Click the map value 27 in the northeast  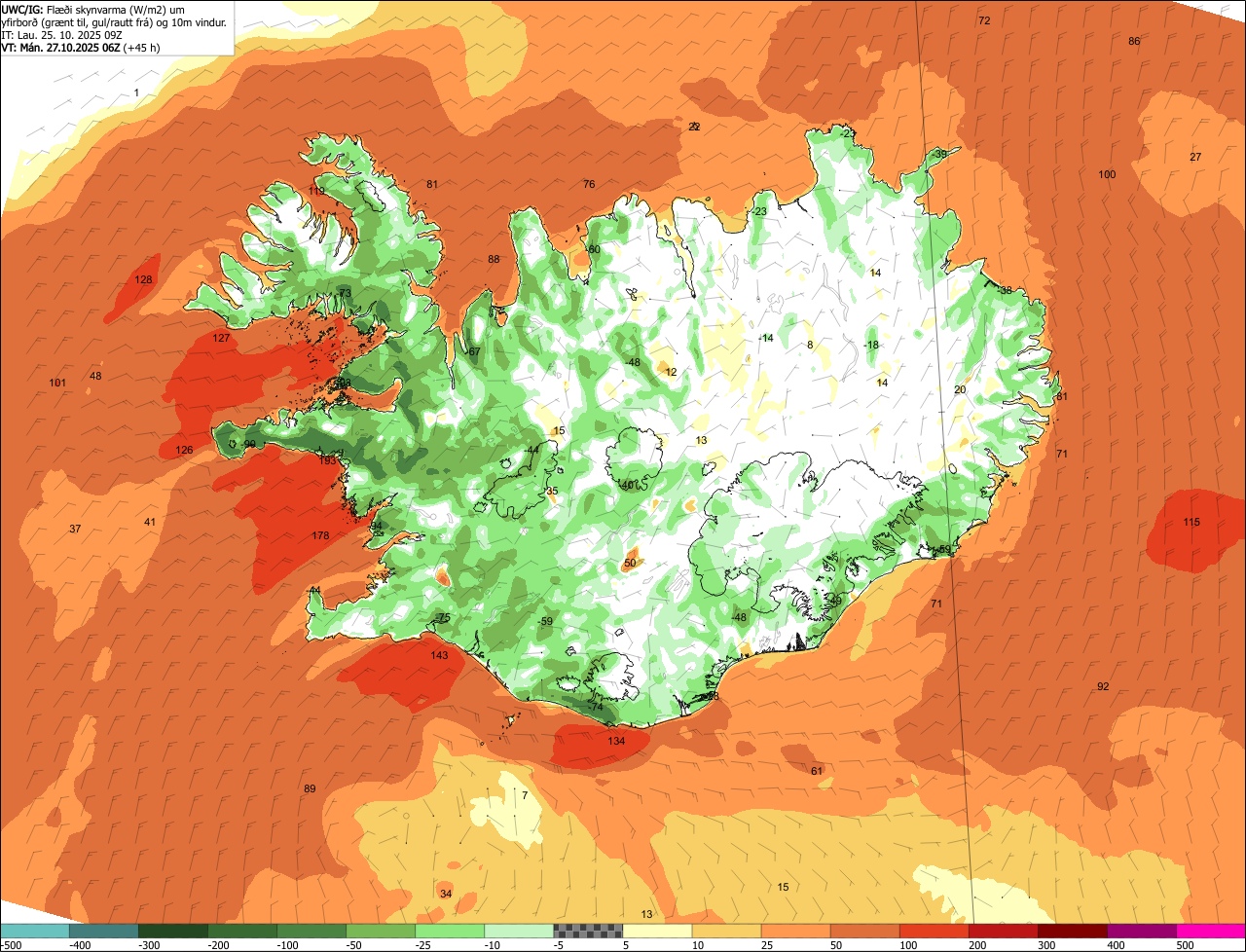tap(1195, 158)
